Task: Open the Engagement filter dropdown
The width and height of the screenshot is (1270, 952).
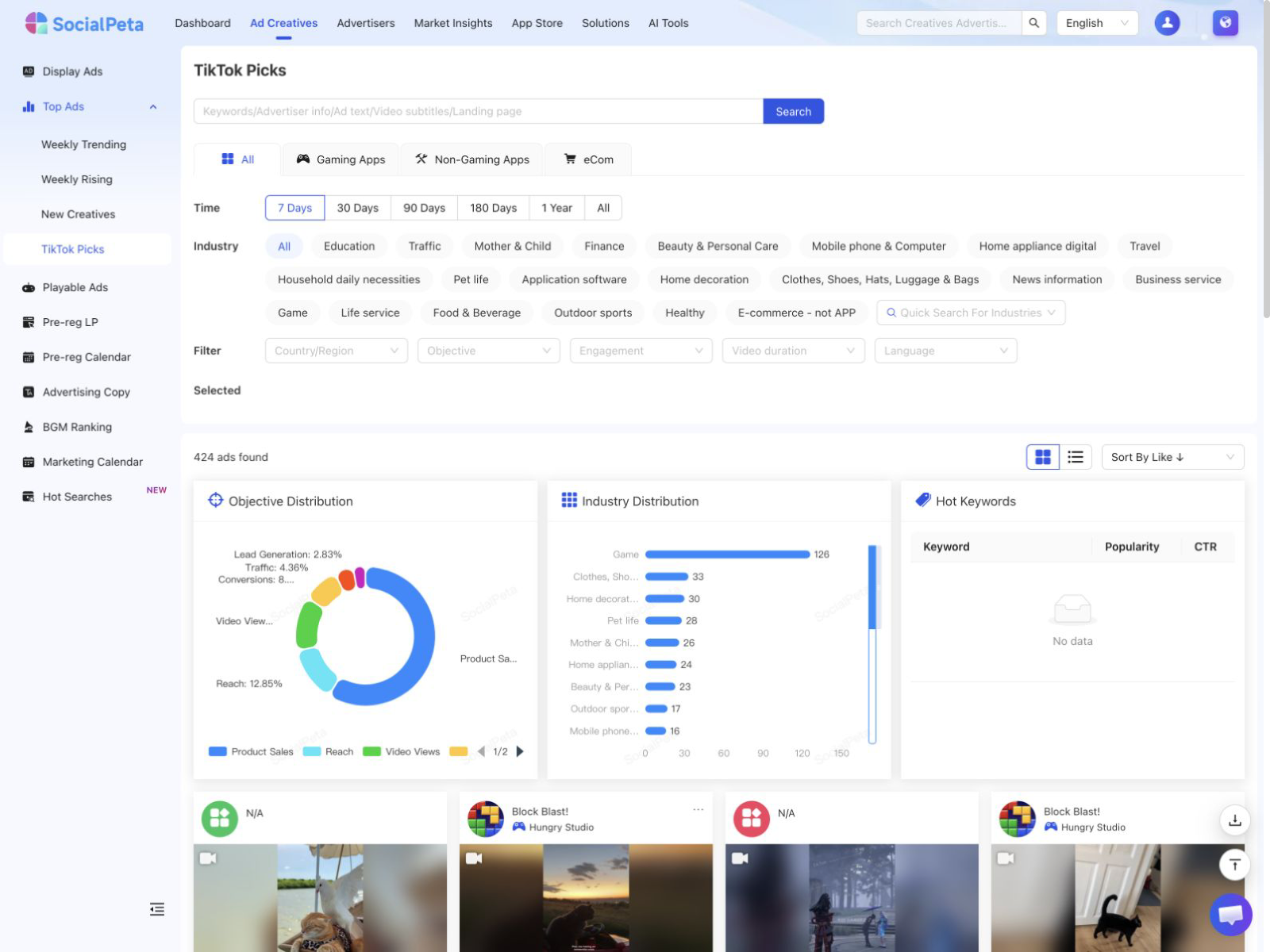Action: [641, 351]
